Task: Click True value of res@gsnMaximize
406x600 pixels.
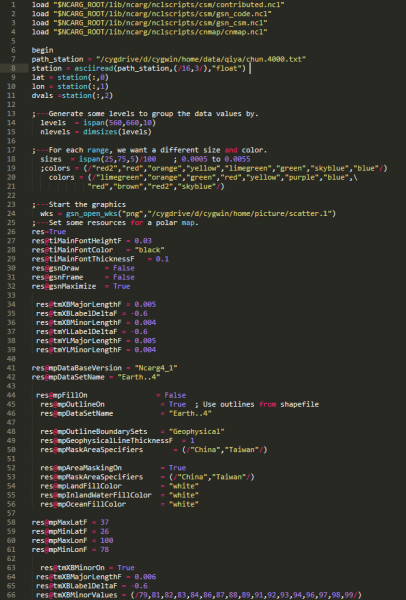Action: [x=121, y=286]
